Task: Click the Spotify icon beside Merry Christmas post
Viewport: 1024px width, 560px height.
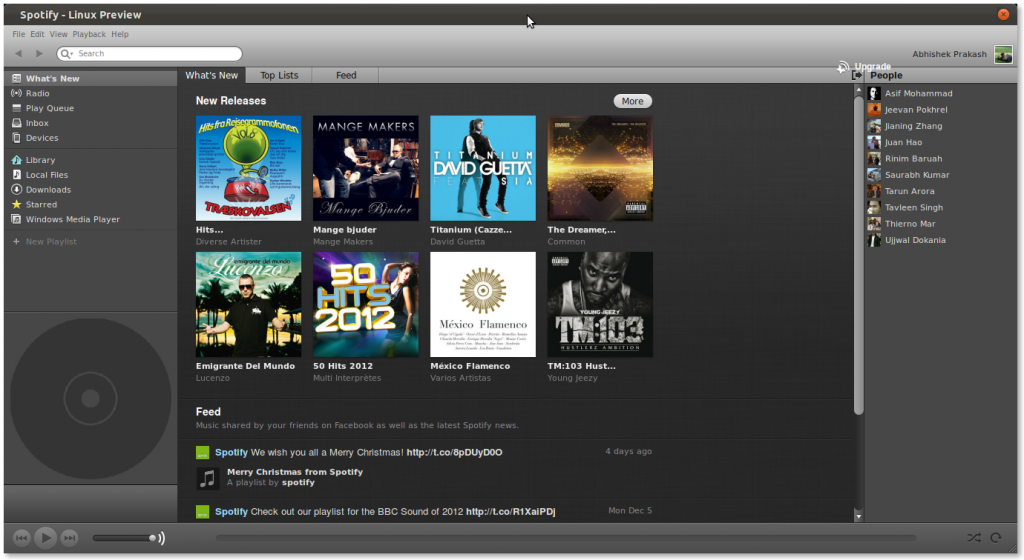Action: click(202, 452)
